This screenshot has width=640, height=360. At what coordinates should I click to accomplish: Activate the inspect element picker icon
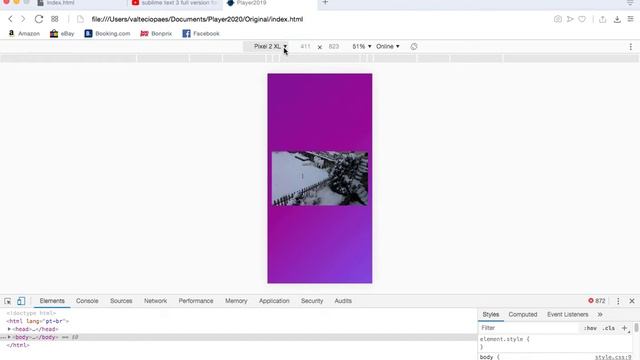tap(8, 301)
